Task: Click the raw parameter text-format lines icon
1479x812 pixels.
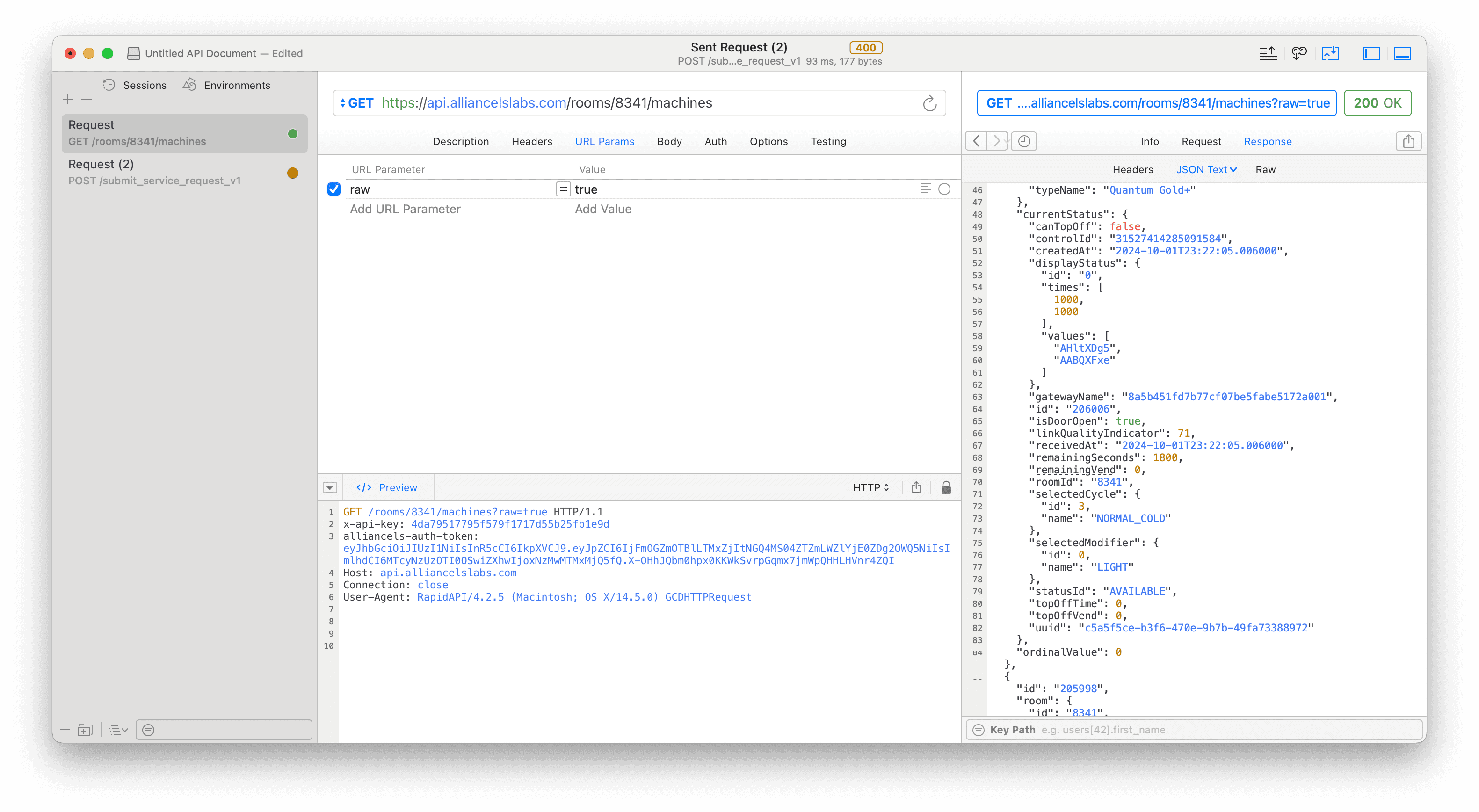Action: [926, 188]
